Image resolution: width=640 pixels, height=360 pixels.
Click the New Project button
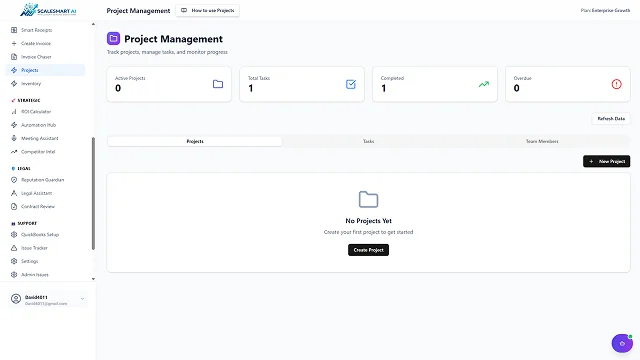click(x=607, y=161)
